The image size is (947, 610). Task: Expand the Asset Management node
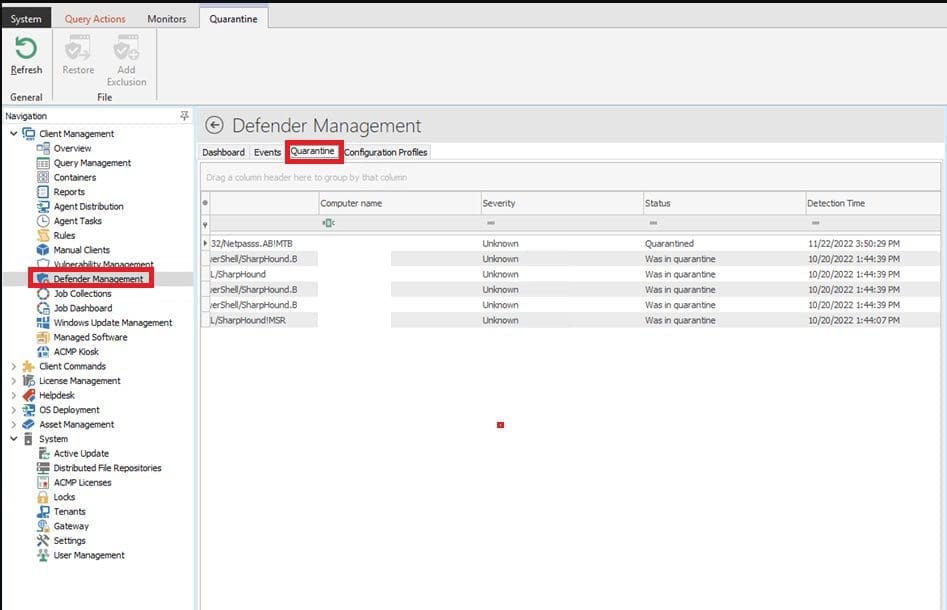coord(13,424)
